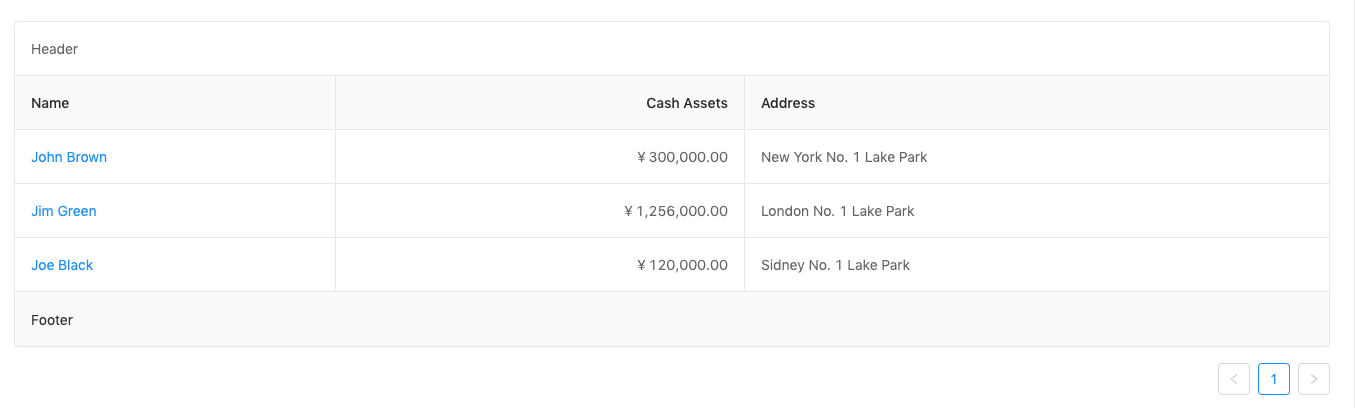Open the Jim Green link
Image resolution: width=1355 pixels, height=408 pixels.
(64, 211)
